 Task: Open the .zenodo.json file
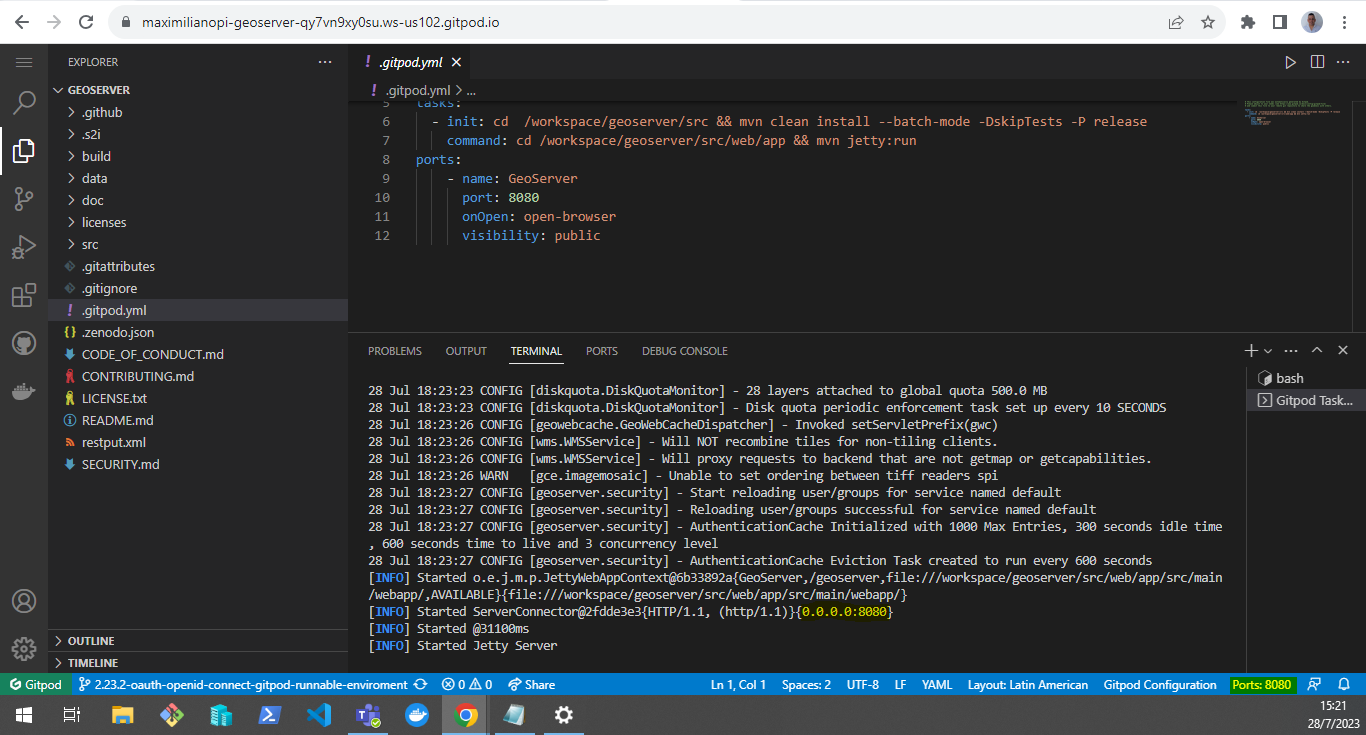pos(198,332)
